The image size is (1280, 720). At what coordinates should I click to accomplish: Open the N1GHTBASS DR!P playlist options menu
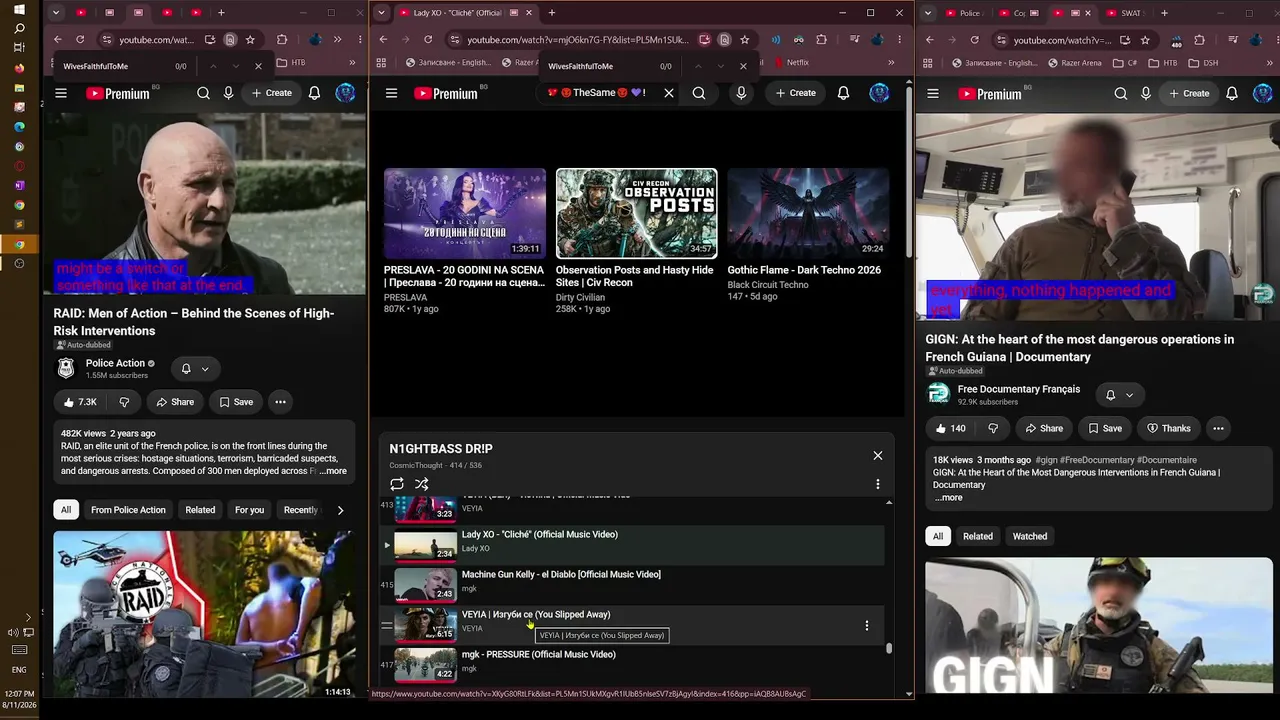click(x=878, y=484)
